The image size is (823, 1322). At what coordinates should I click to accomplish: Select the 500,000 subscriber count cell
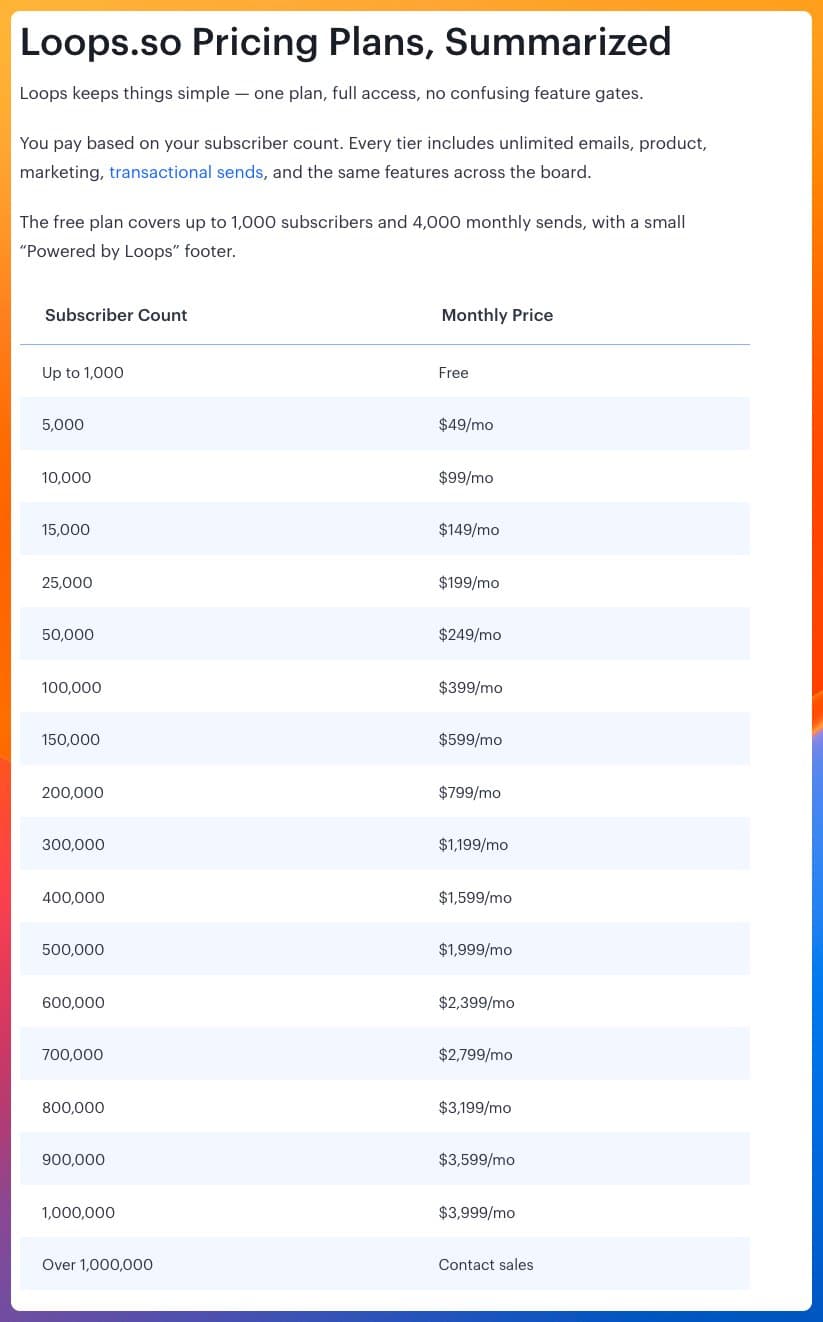click(x=73, y=950)
